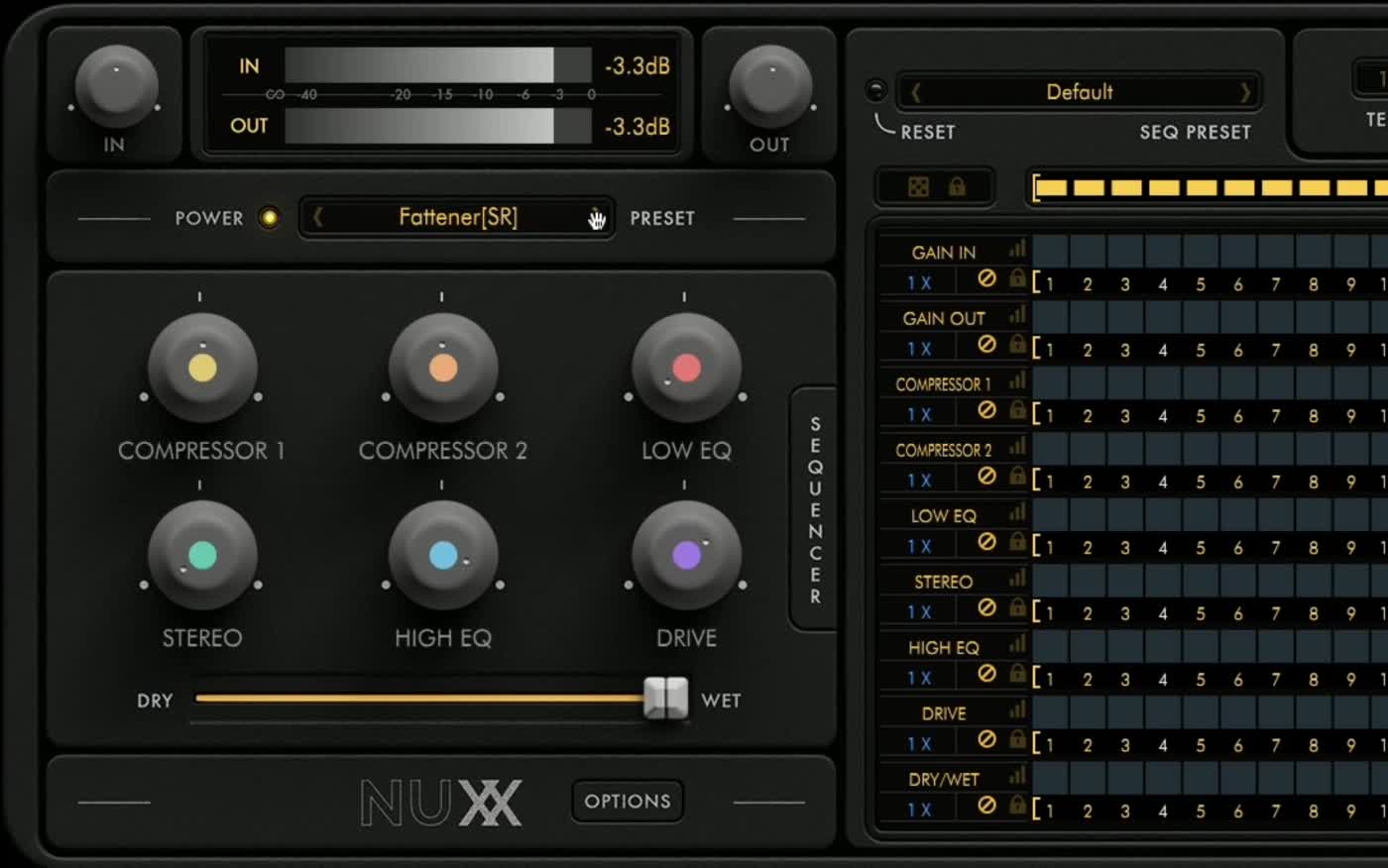
Task: Open the 1X rate selector under STEREO row
Action: tap(920, 612)
